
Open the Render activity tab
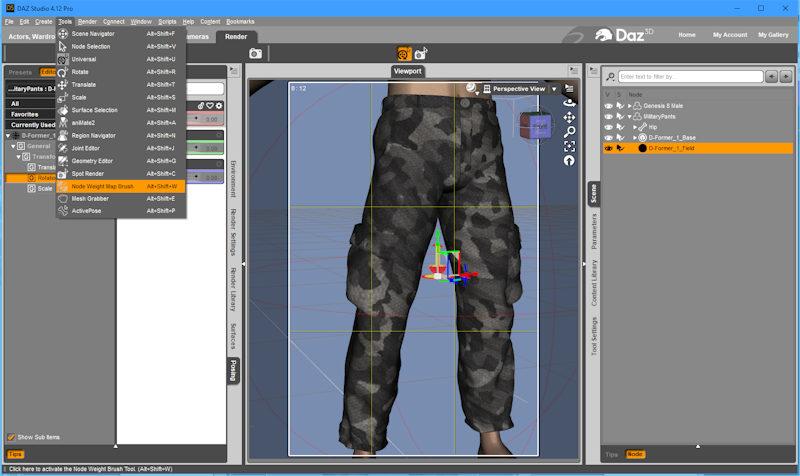pyautogui.click(x=236, y=37)
